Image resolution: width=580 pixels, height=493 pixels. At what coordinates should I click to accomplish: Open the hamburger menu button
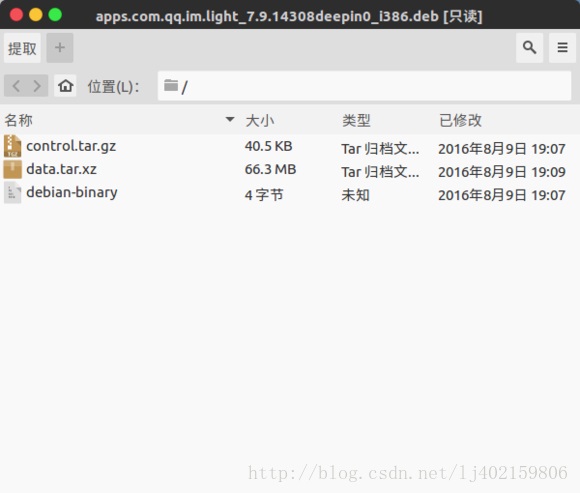562,48
